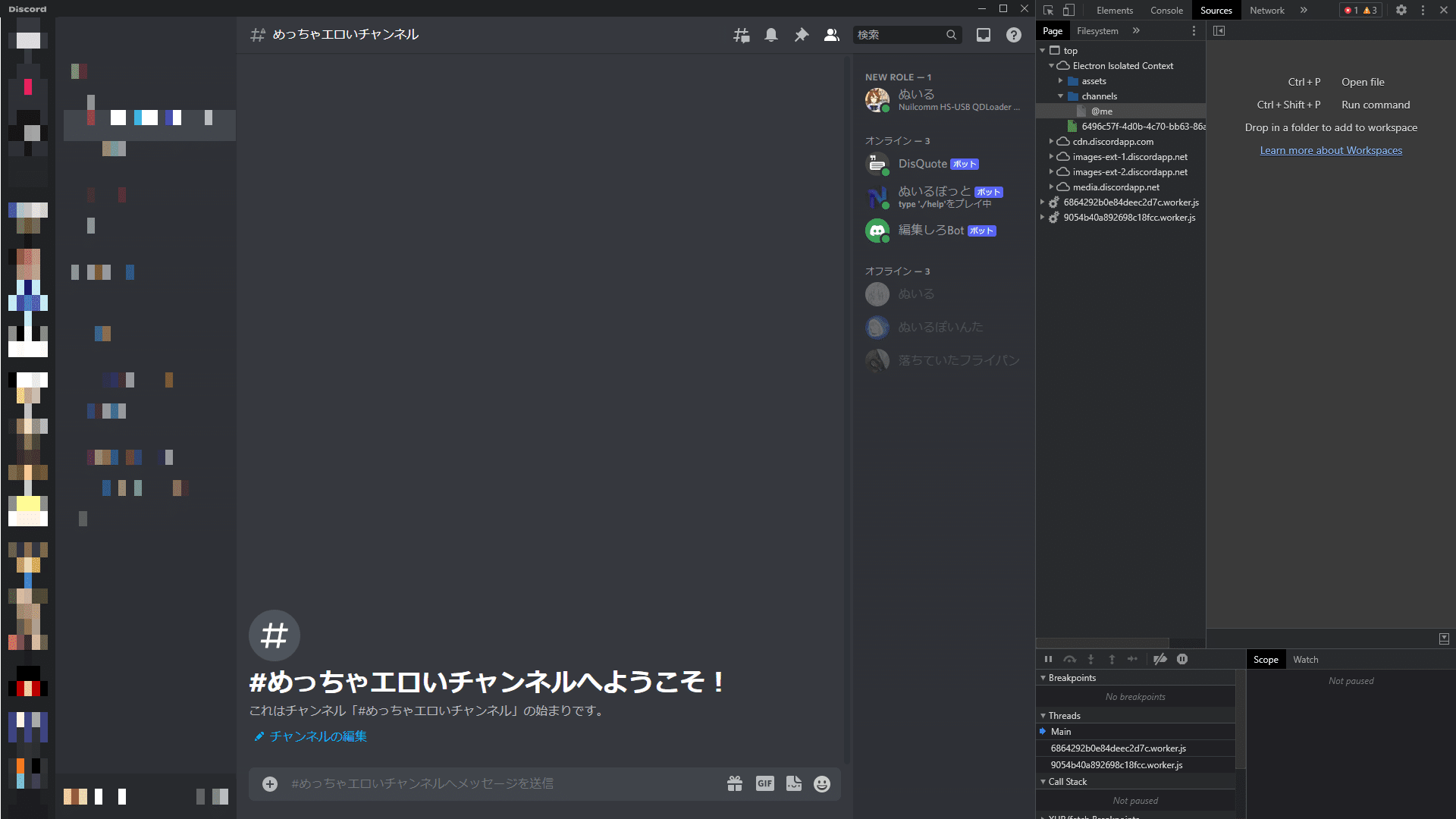Toggle the navigator sidebar panel icon

(x=1219, y=31)
